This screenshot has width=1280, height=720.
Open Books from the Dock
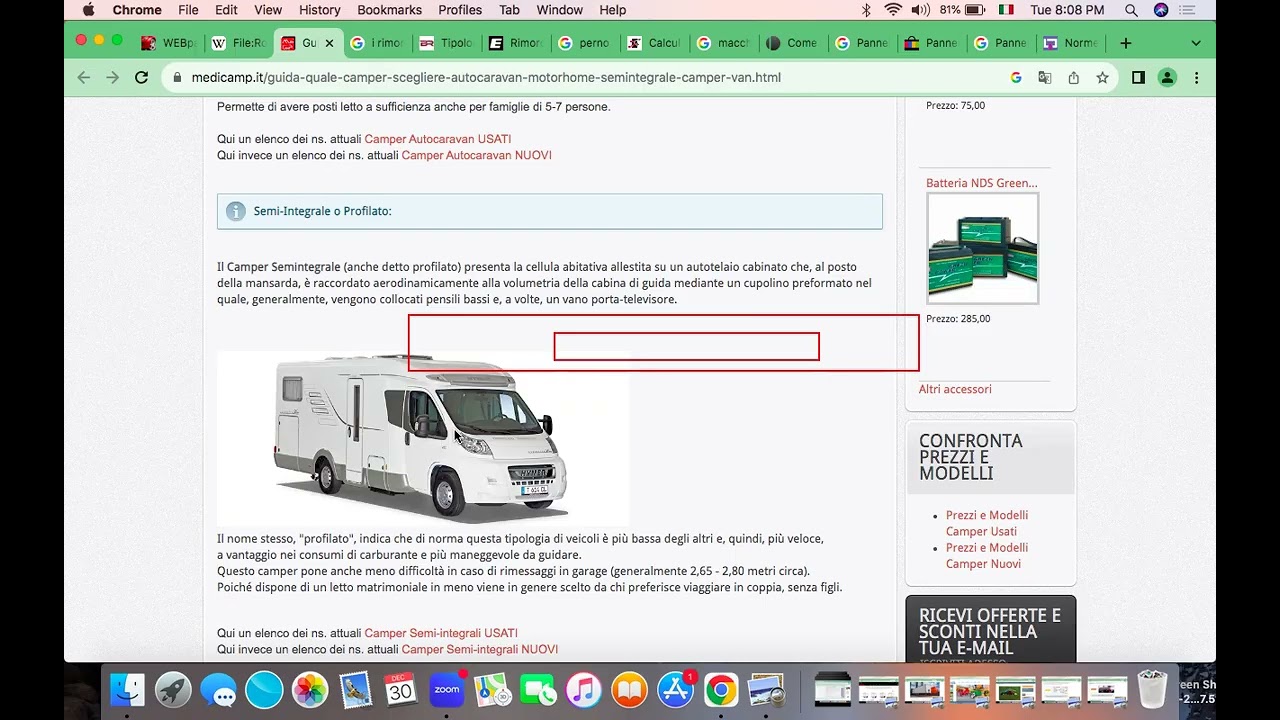[630, 690]
